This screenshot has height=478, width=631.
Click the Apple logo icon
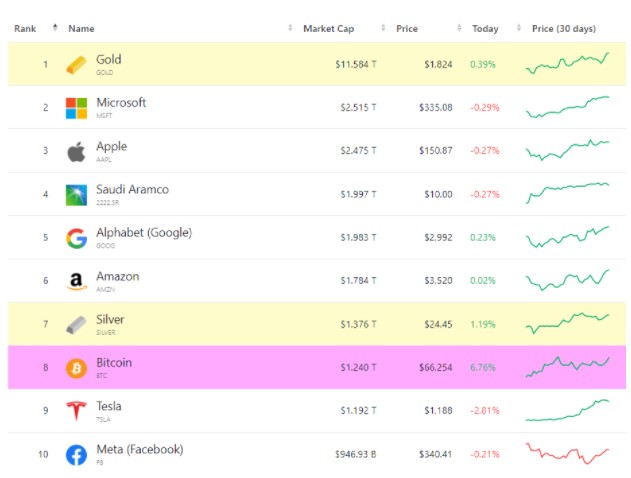[76, 152]
